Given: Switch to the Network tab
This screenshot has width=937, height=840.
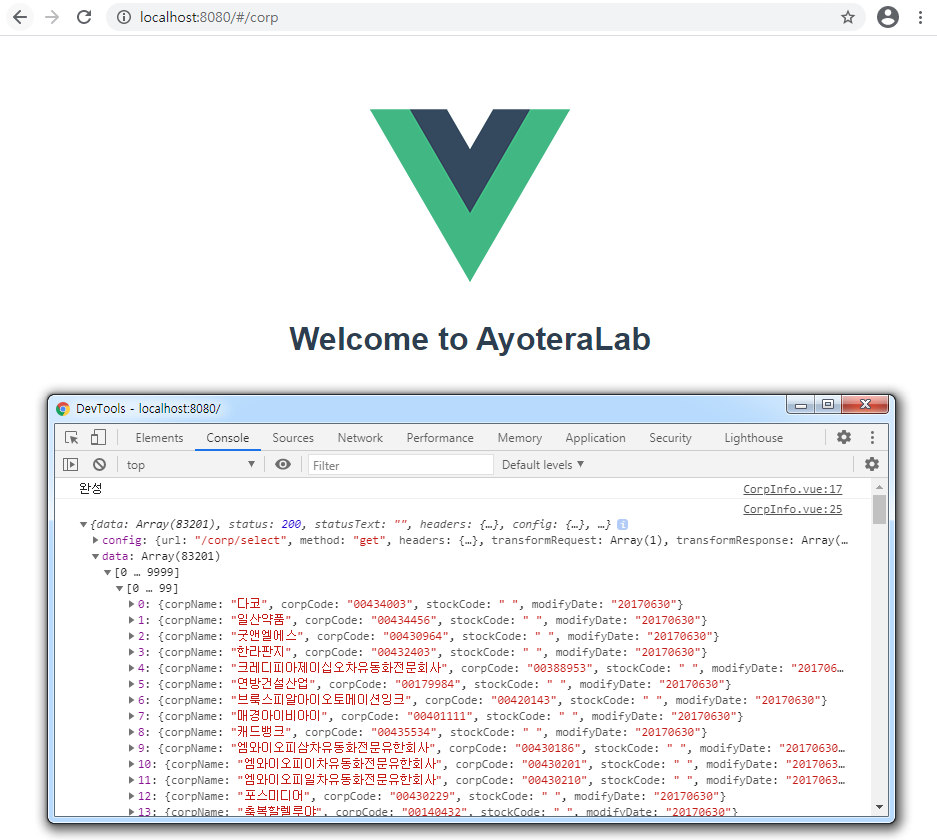Looking at the screenshot, I should [360, 438].
